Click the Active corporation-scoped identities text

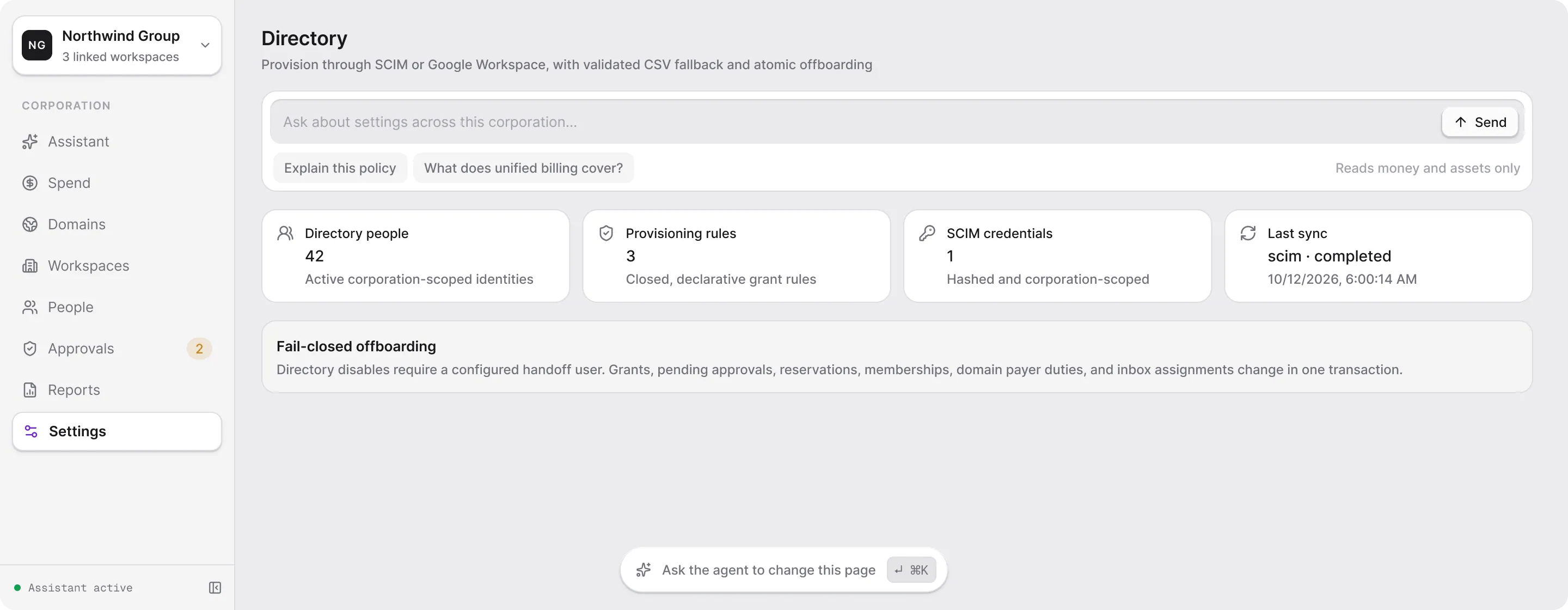[x=419, y=279]
